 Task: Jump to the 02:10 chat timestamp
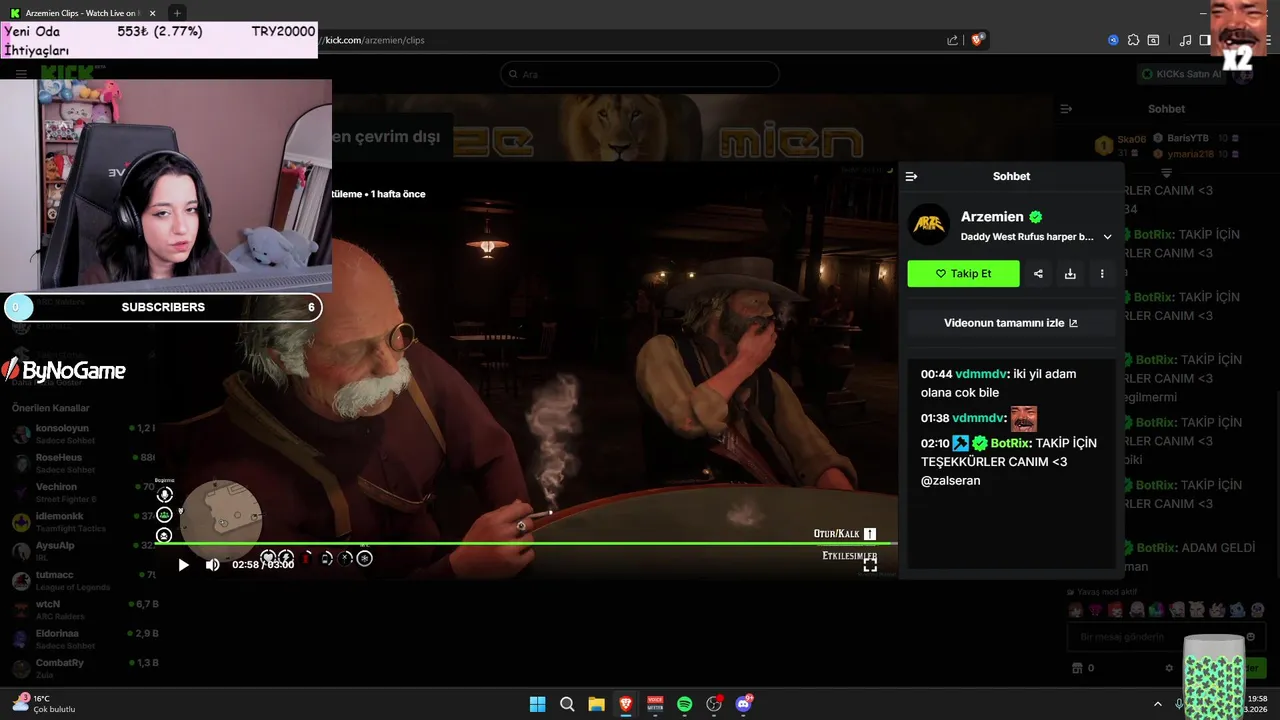coord(935,443)
